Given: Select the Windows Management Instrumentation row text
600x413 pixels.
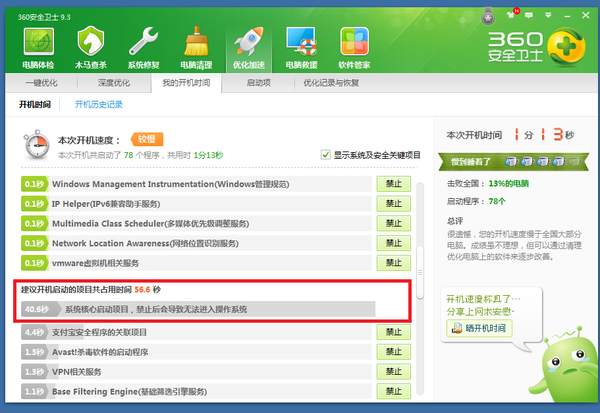Looking at the screenshot, I should pos(171,184).
